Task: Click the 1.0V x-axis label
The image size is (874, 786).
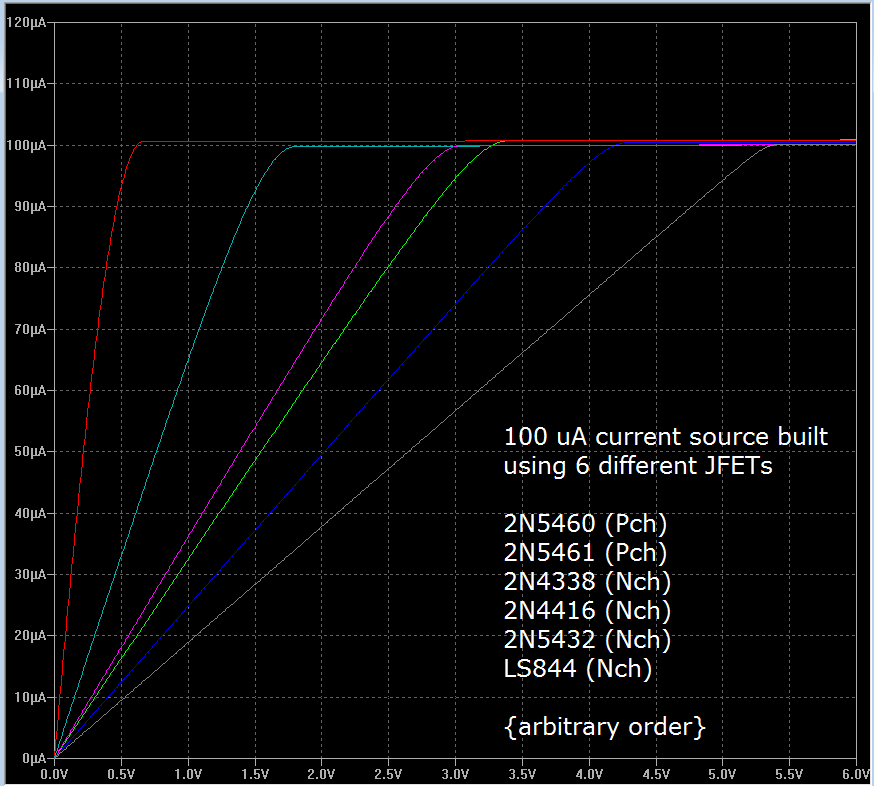Action: (x=188, y=774)
